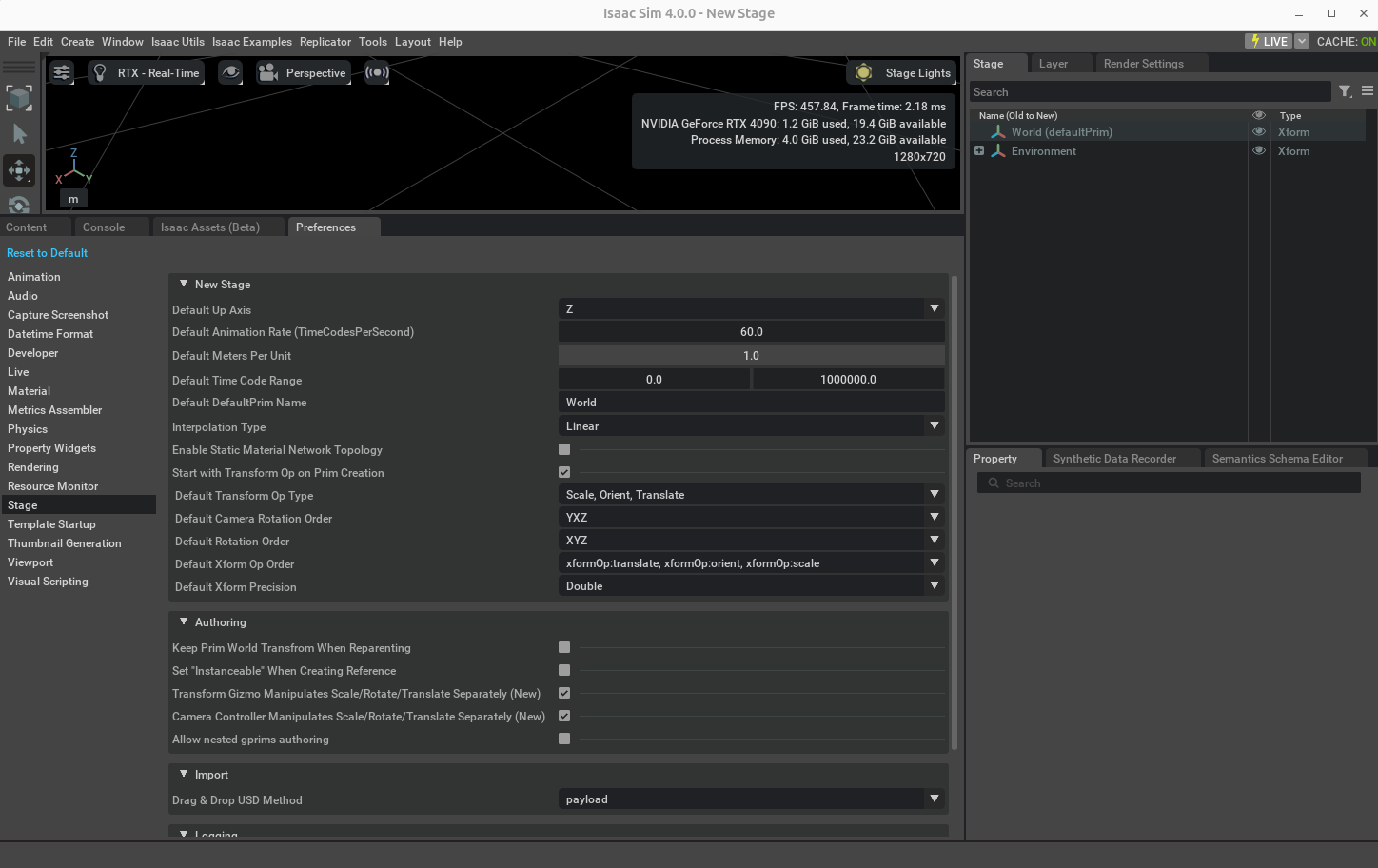The image size is (1378, 868).
Task: Toggle visibility of Environment prim
Action: [x=1259, y=151]
